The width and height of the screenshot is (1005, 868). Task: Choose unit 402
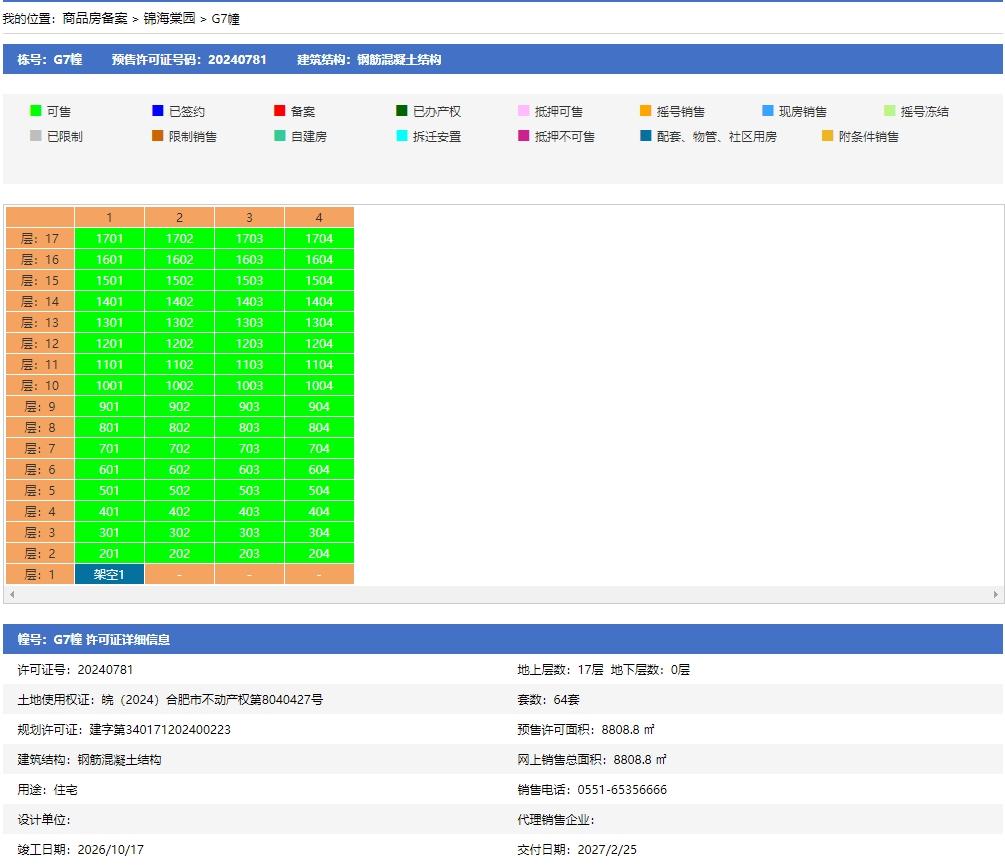(x=179, y=512)
